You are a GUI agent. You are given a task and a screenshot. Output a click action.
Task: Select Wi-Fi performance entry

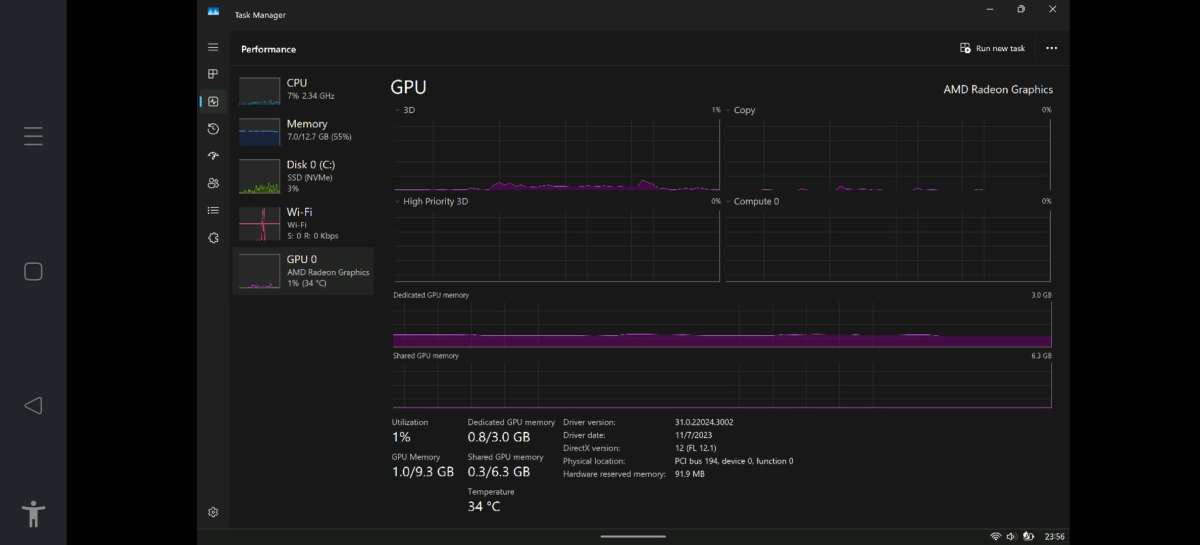303,223
